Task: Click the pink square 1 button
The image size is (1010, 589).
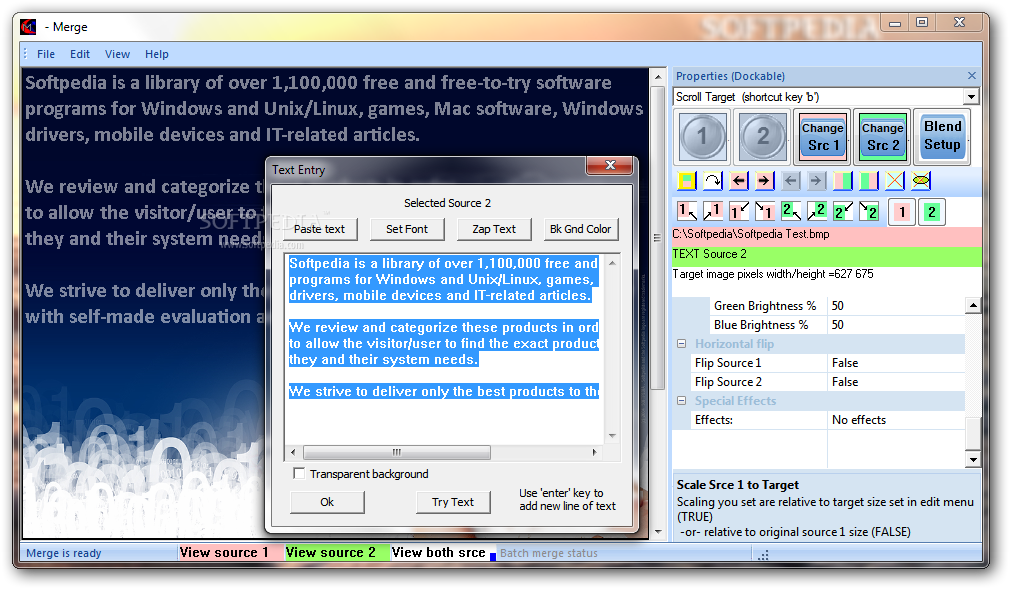Action: 902,212
